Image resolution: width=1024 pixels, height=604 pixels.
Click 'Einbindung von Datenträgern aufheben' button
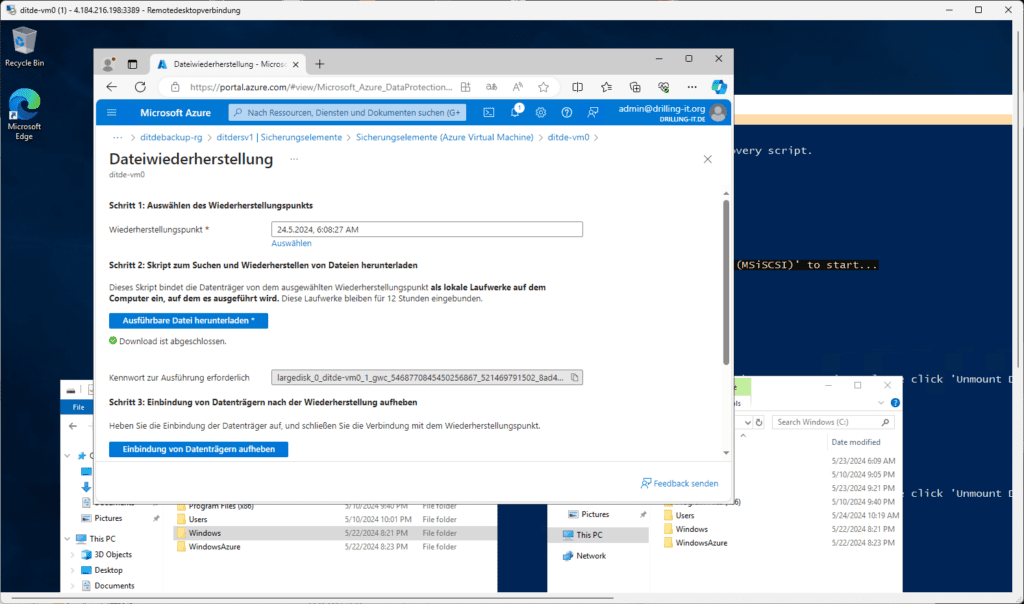point(199,449)
